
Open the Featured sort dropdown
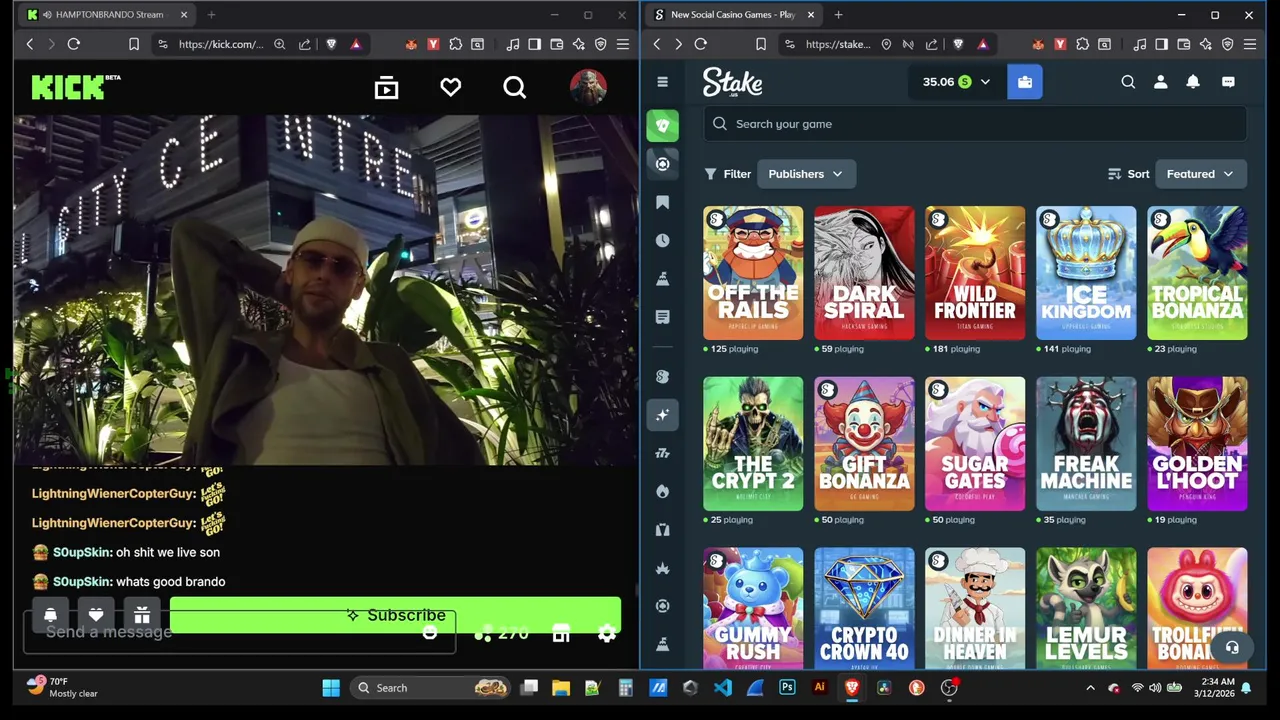[1200, 174]
